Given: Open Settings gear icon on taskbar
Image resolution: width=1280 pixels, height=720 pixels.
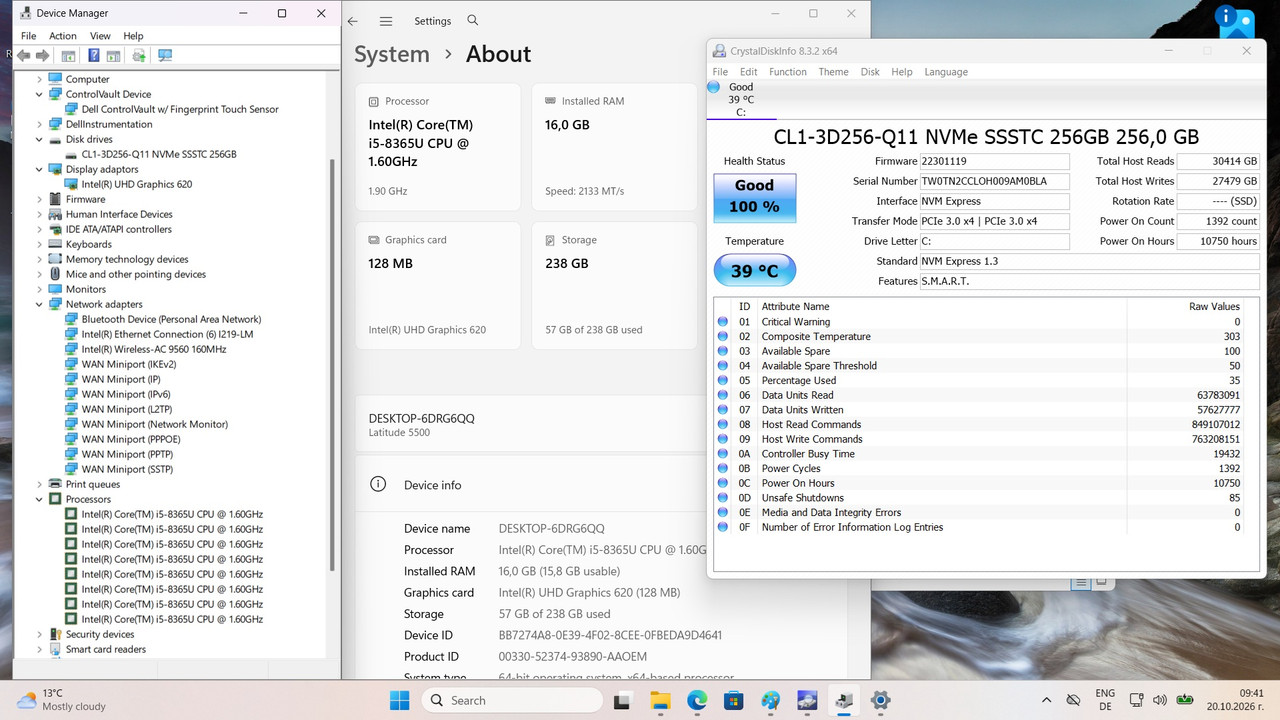Looking at the screenshot, I should [881, 701].
